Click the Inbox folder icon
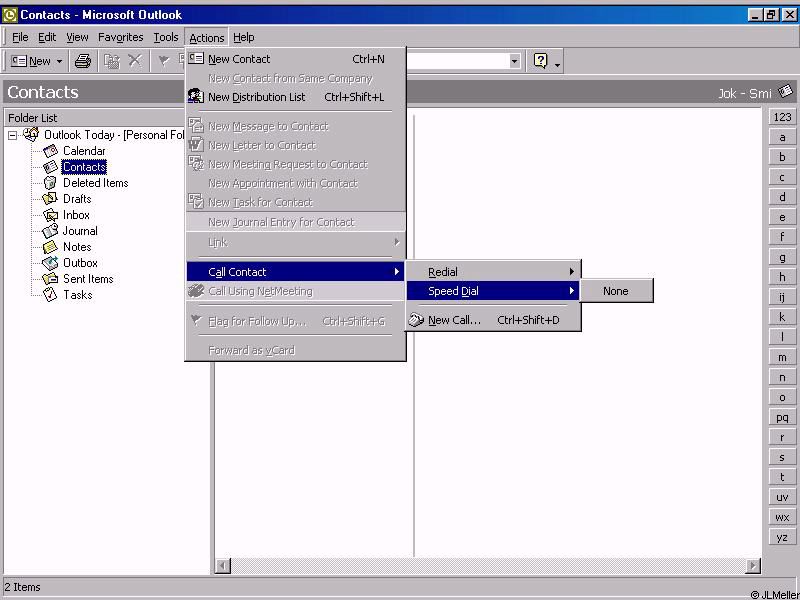The image size is (800, 600). coord(51,215)
